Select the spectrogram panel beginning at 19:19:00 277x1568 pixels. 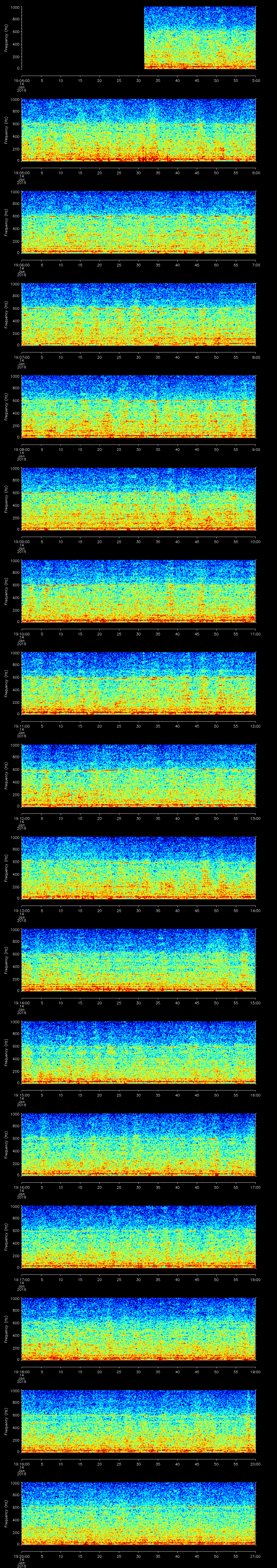click(x=139, y=1421)
